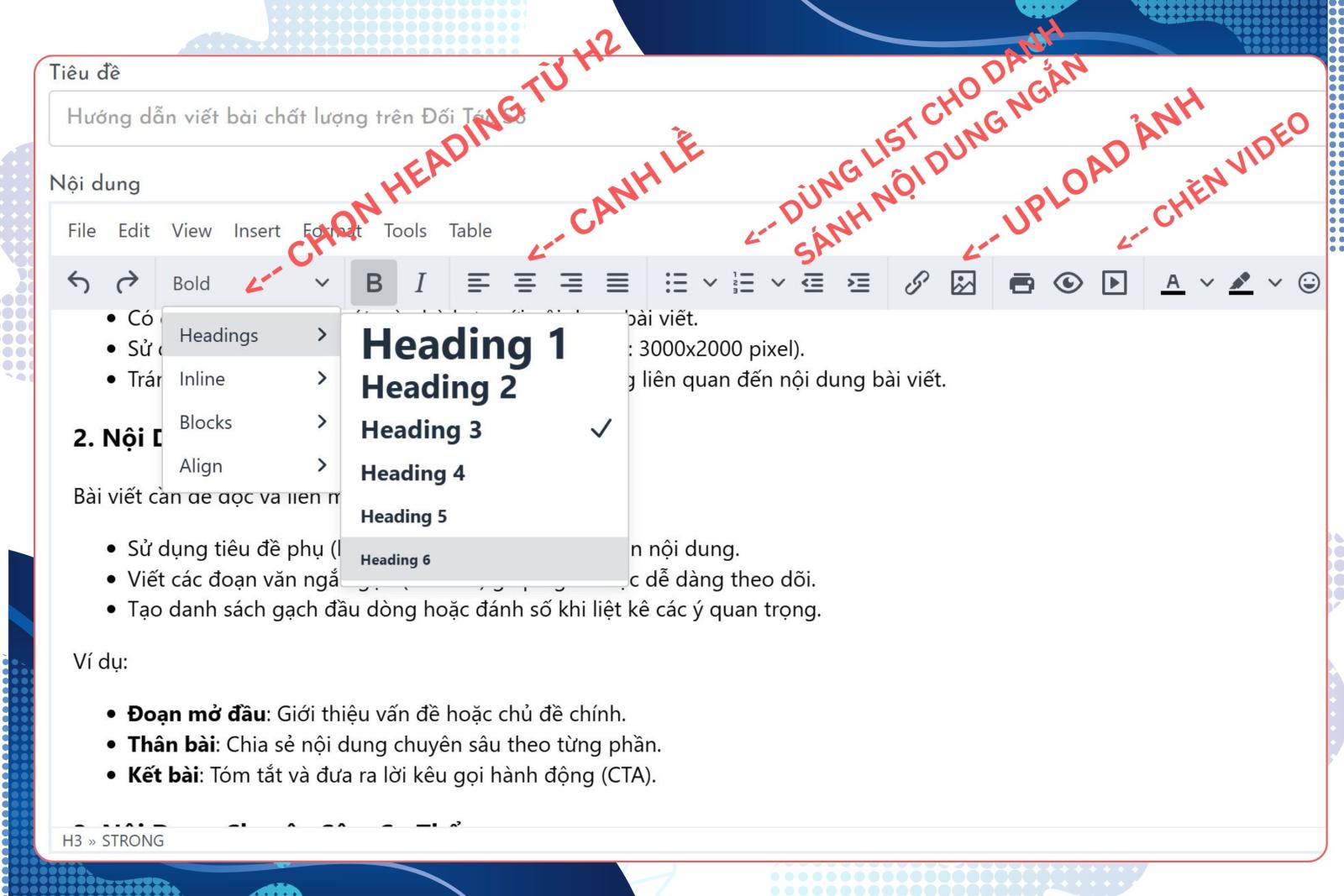1344x896 pixels.
Task: Increase indent icon
Action: [858, 283]
